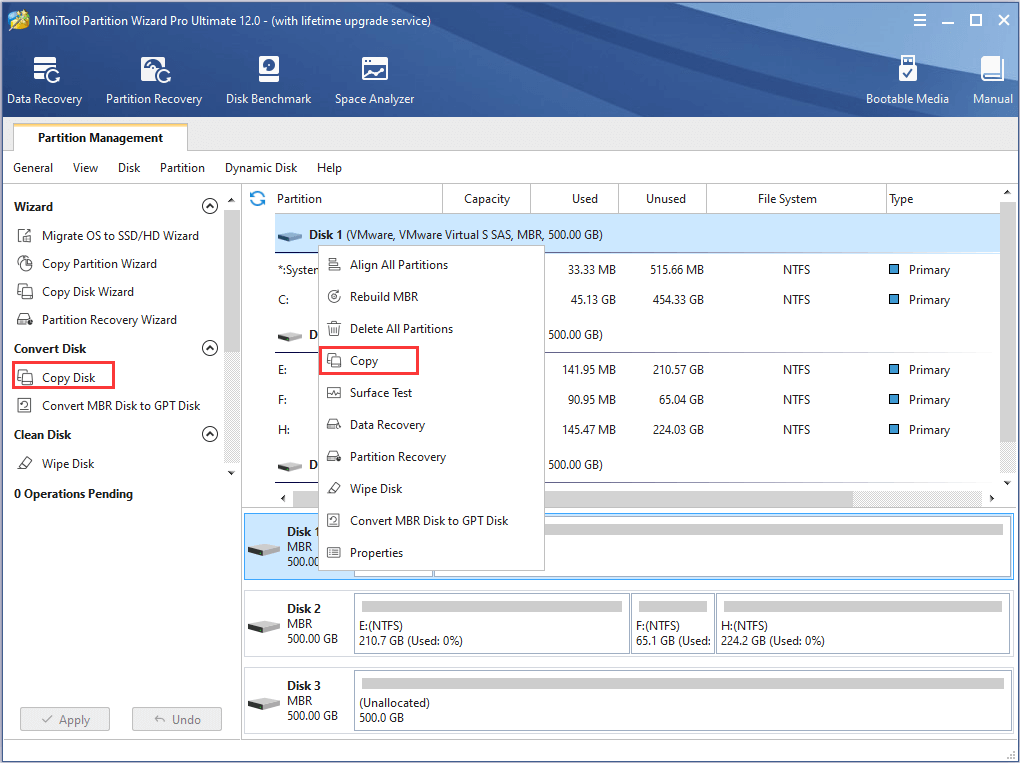
Task: Collapse the Convert Disk section
Action: (x=210, y=349)
